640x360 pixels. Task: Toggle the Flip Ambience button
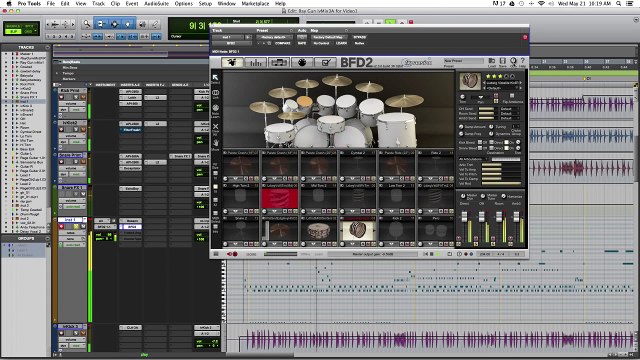(512, 96)
